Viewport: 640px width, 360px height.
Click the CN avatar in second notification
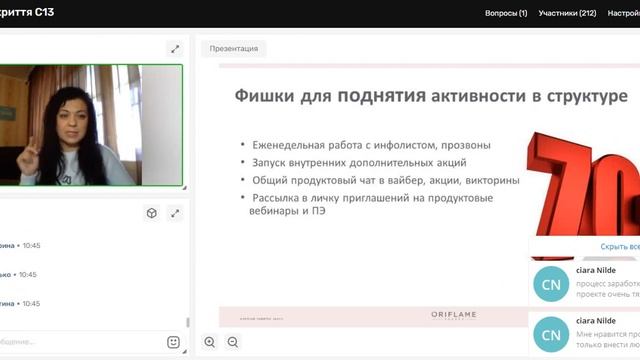551,335
